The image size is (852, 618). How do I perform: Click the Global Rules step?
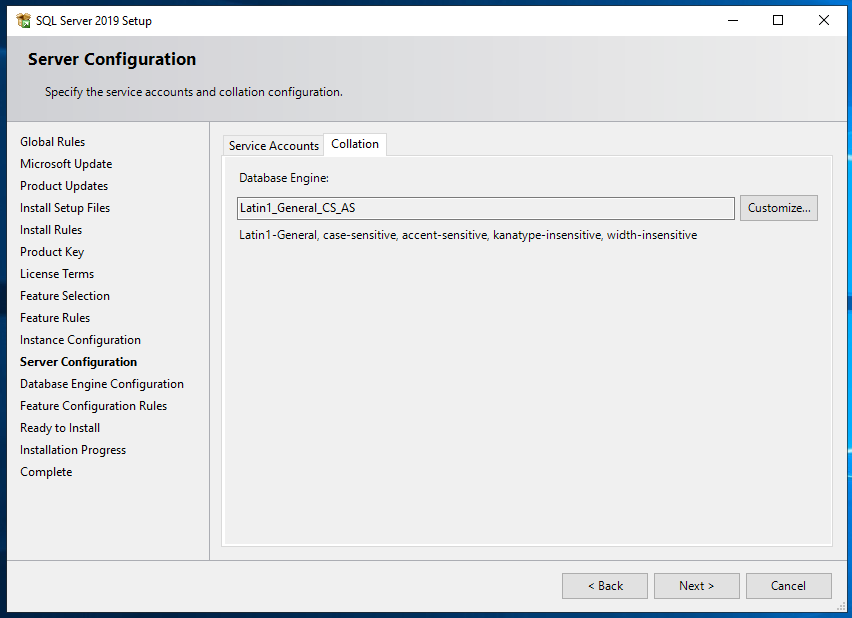click(x=53, y=142)
